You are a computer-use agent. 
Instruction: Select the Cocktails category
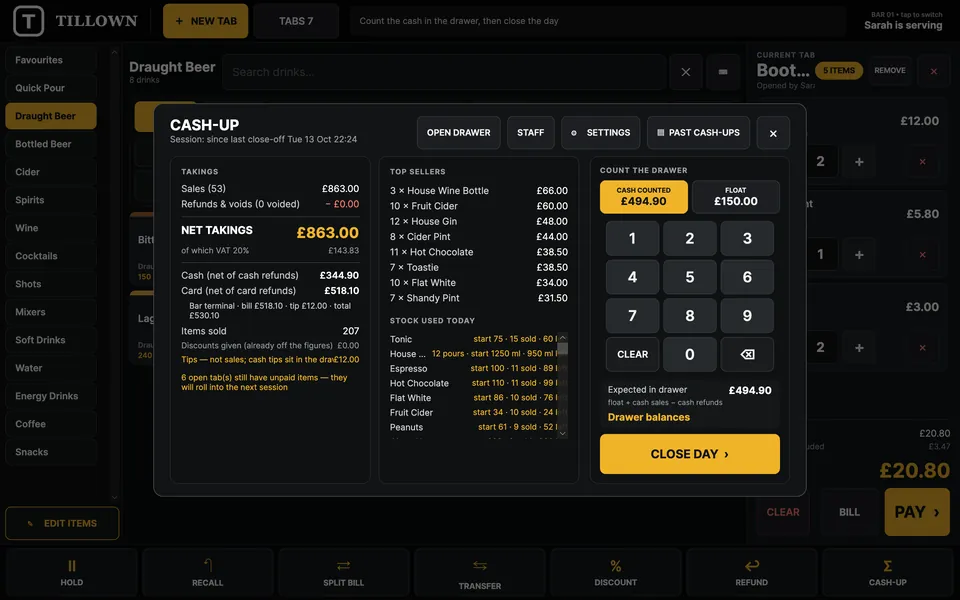pos(51,256)
